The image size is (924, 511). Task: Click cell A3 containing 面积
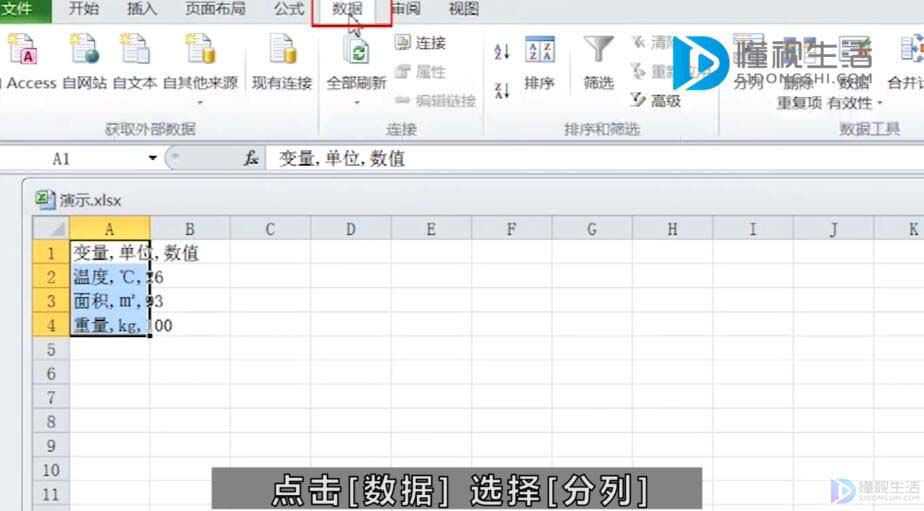coord(110,301)
